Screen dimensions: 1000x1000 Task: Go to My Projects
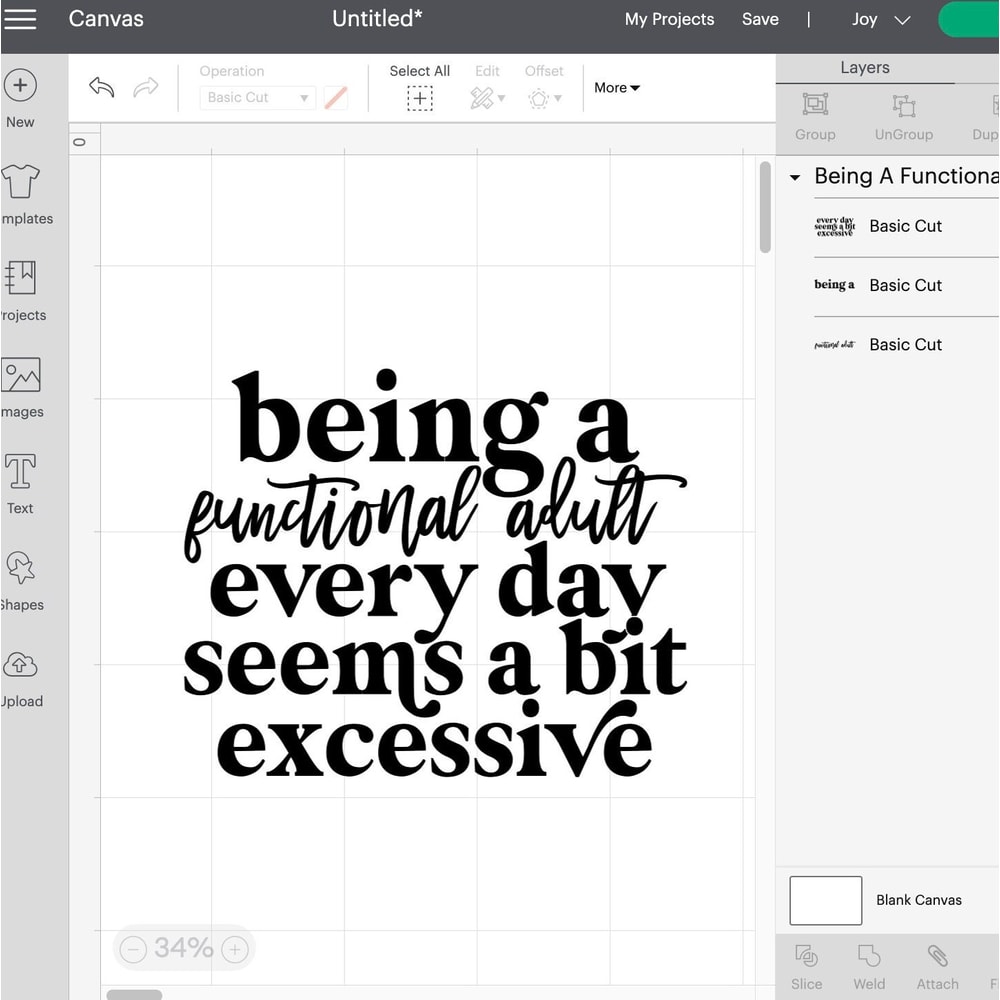coord(669,19)
